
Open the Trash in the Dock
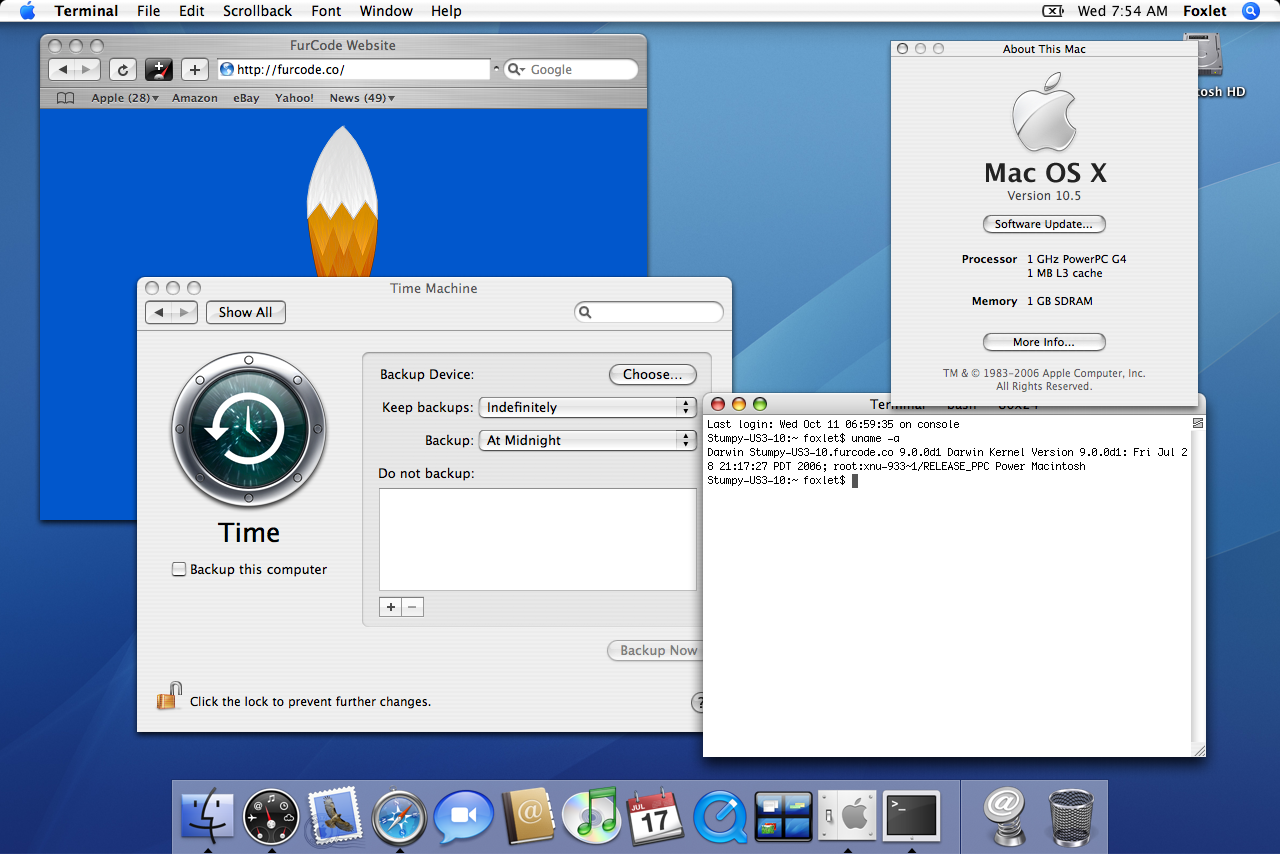click(x=1071, y=817)
